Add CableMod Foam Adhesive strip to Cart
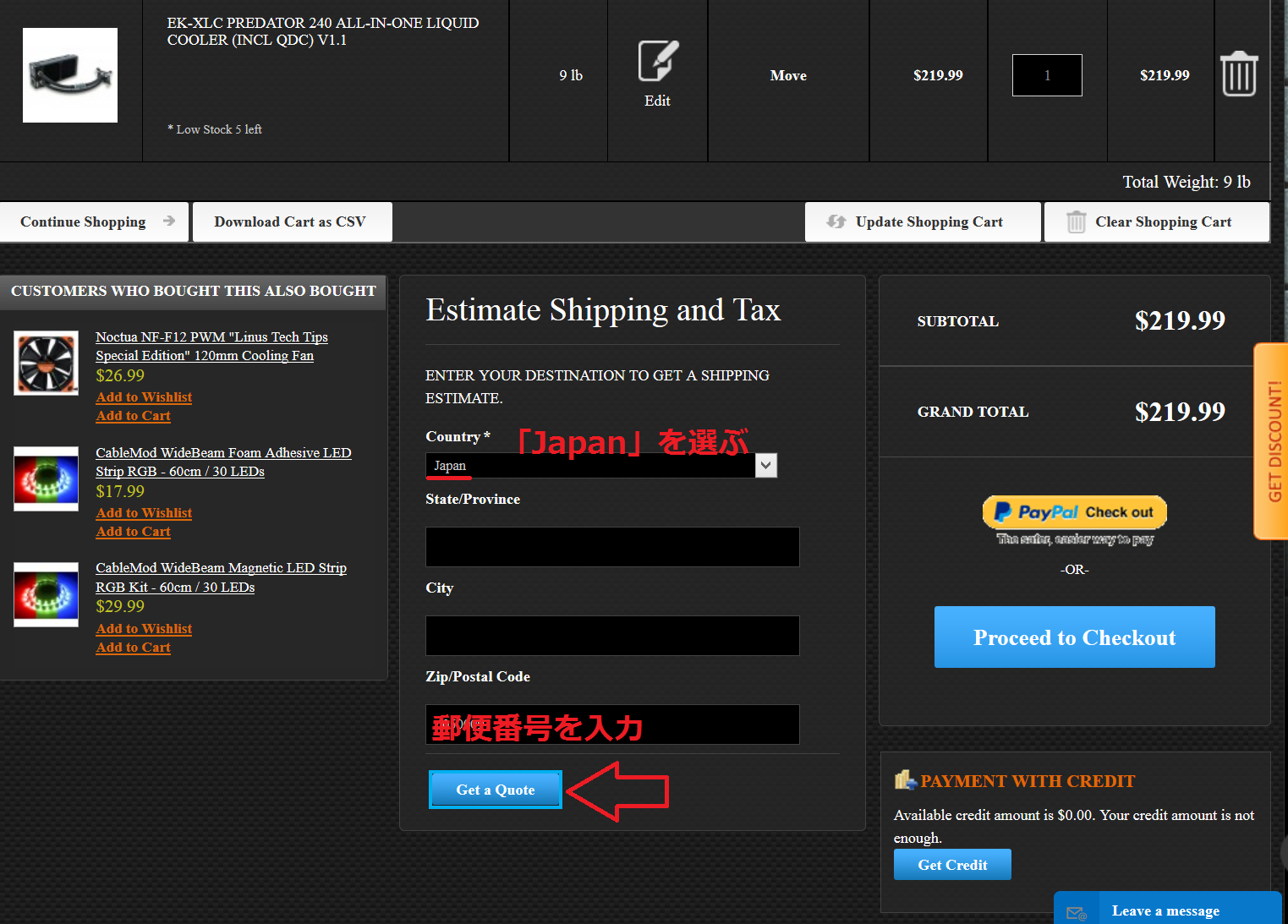The width and height of the screenshot is (1288, 924). pos(133,532)
